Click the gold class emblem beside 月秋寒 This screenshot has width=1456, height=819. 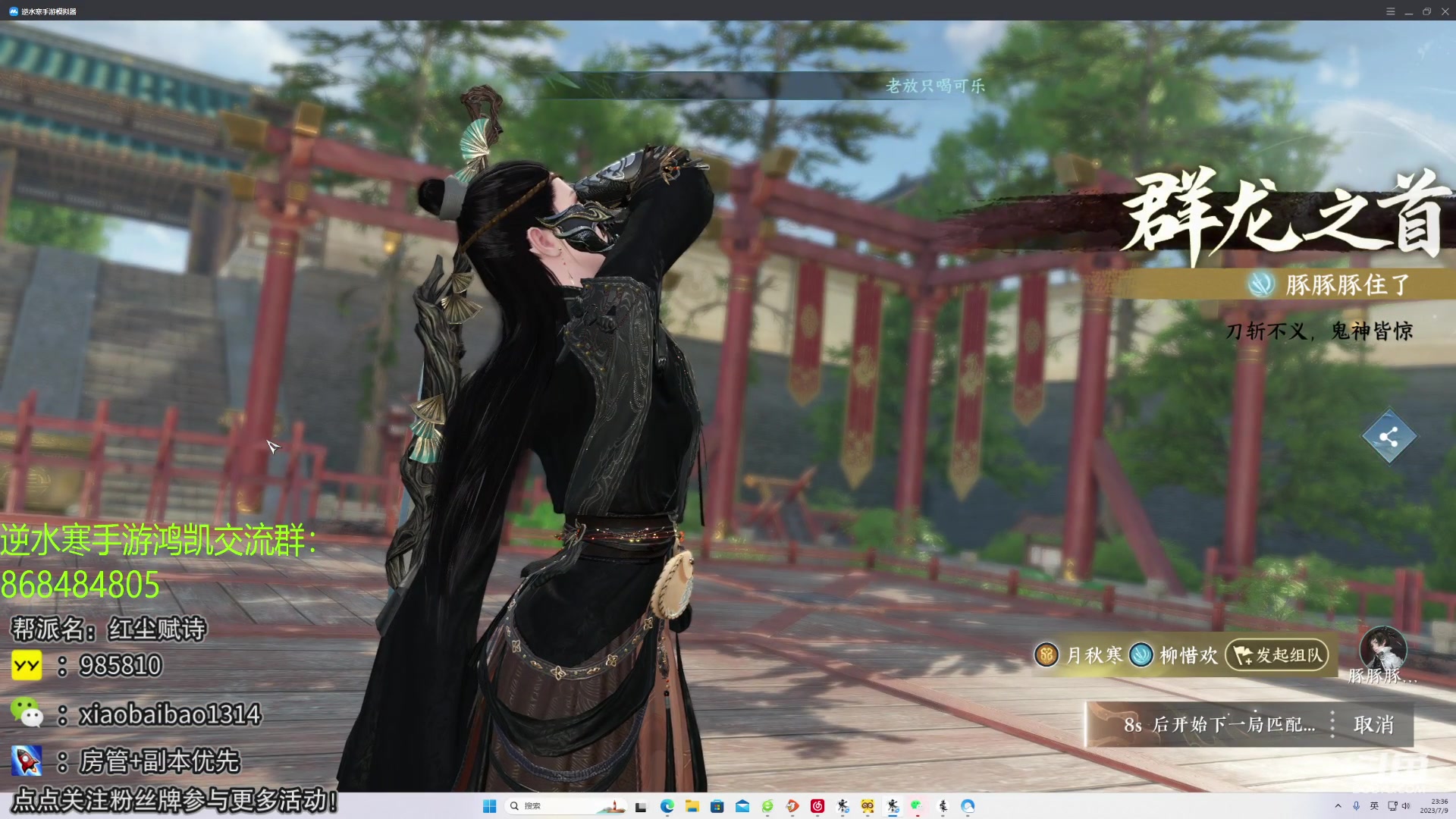click(1046, 654)
